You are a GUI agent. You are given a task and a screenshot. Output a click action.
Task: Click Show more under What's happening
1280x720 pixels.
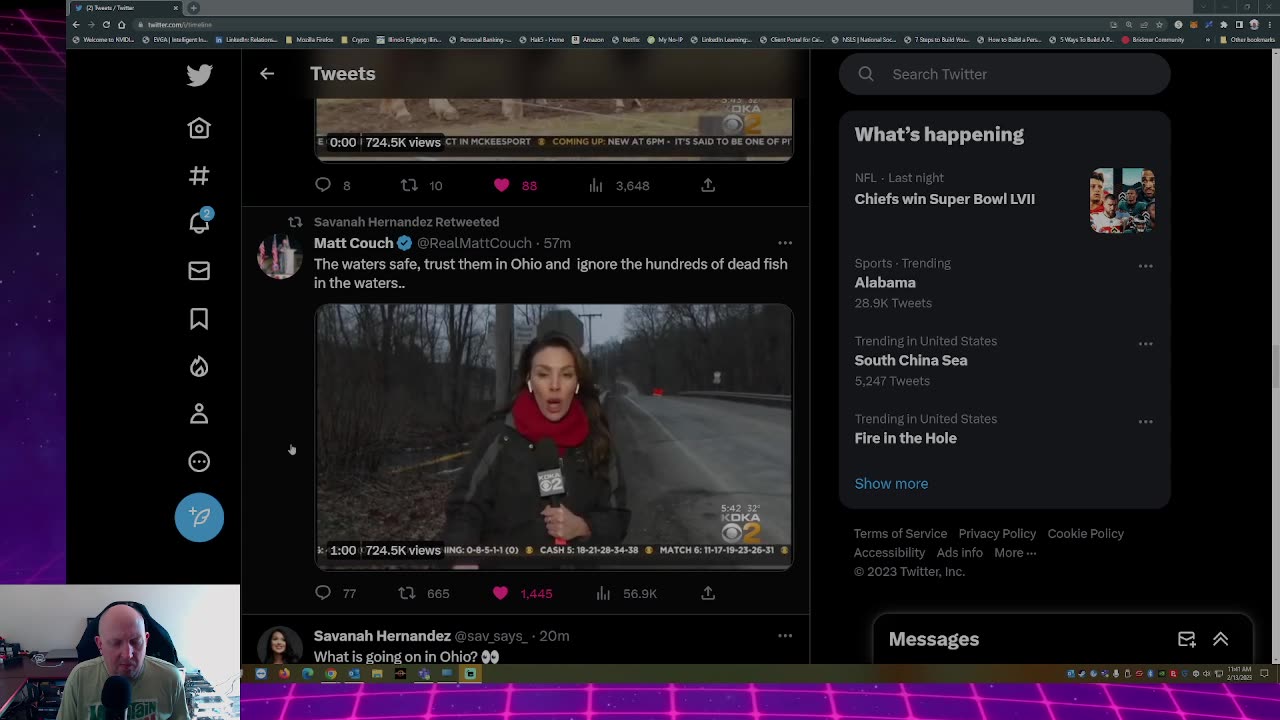891,484
